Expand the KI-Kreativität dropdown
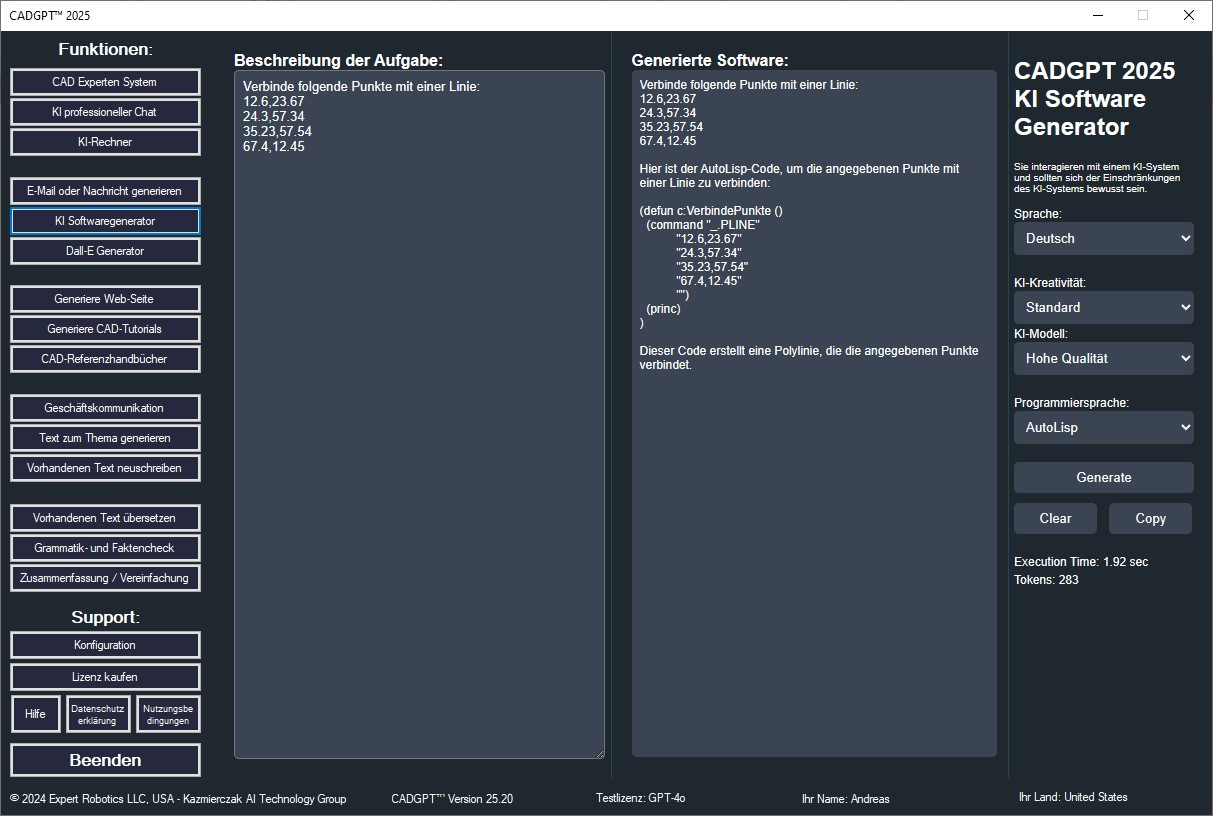This screenshot has height=816, width=1213. 1104,307
